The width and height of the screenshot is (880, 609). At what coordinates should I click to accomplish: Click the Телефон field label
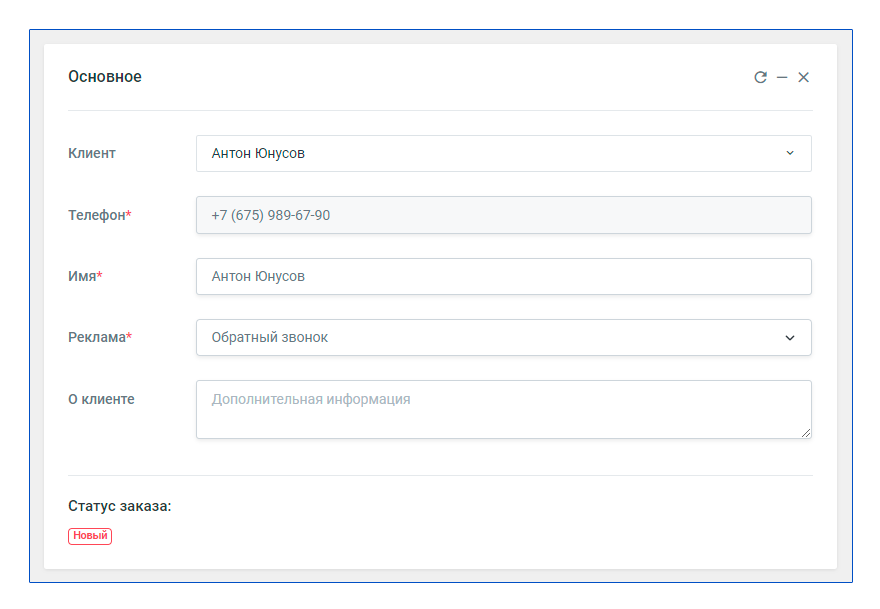96,215
